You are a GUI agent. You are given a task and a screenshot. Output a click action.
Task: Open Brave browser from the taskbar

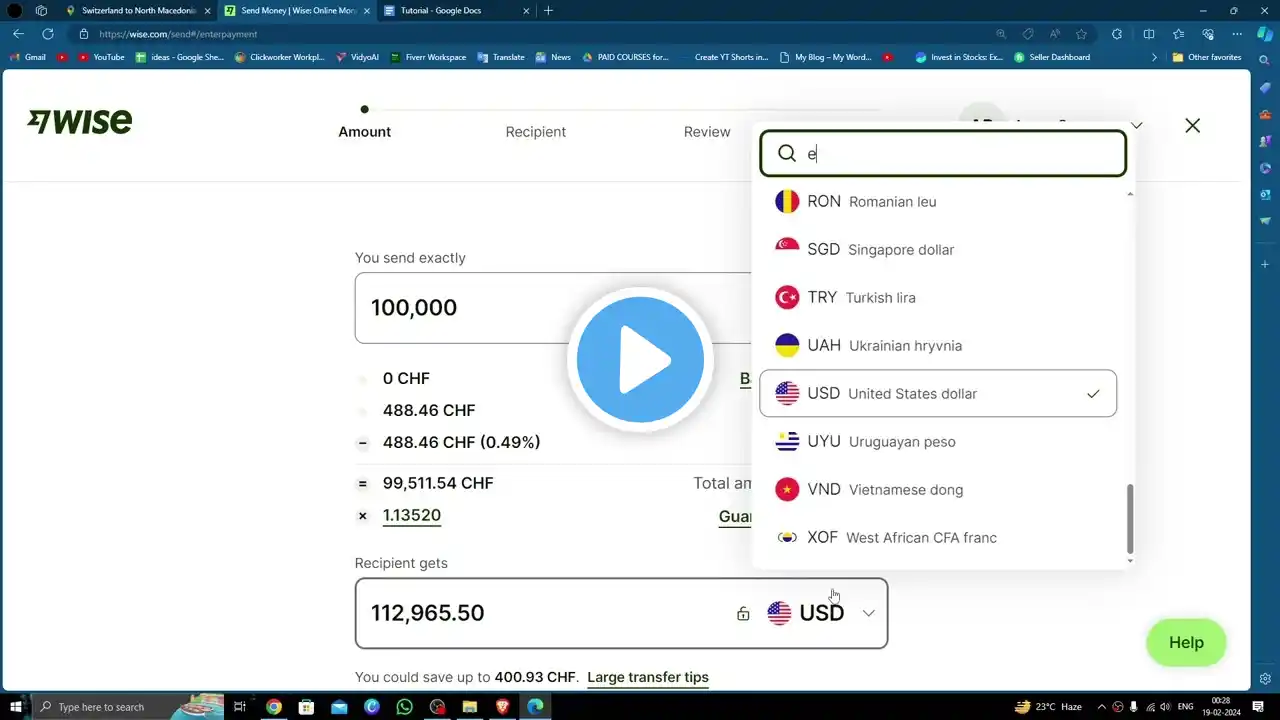pyautogui.click(x=502, y=707)
